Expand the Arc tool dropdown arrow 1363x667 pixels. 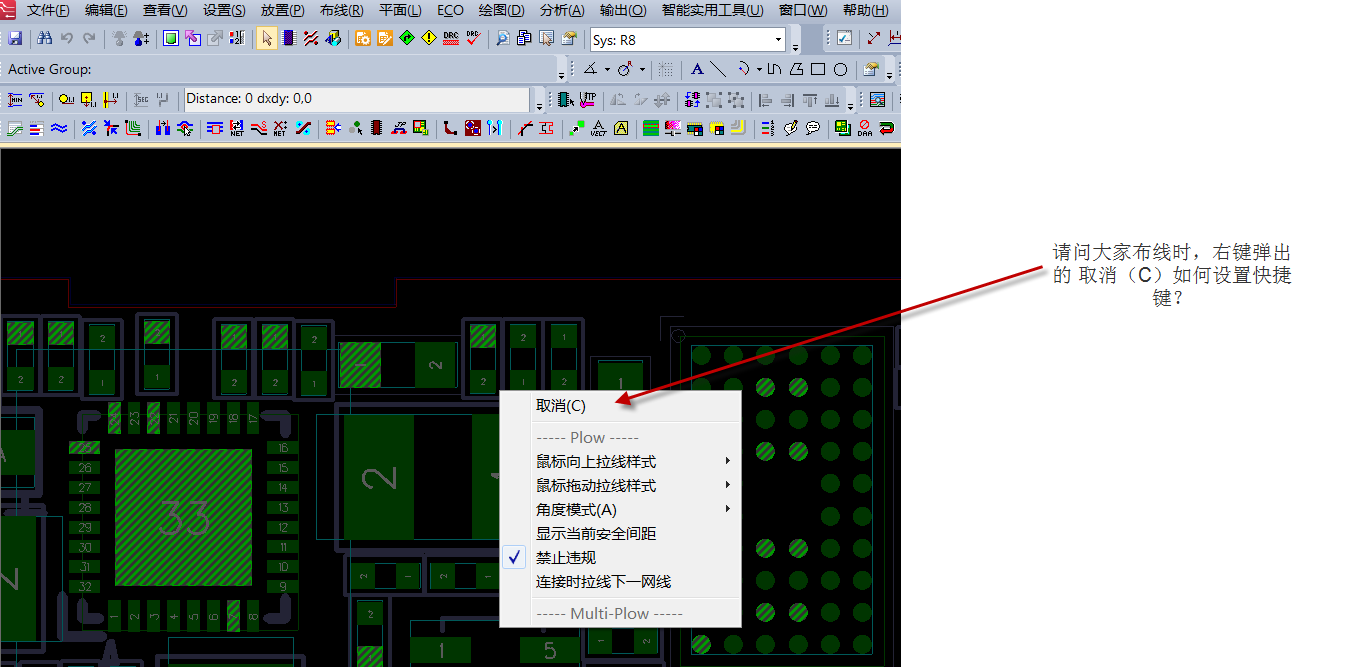pos(759,70)
